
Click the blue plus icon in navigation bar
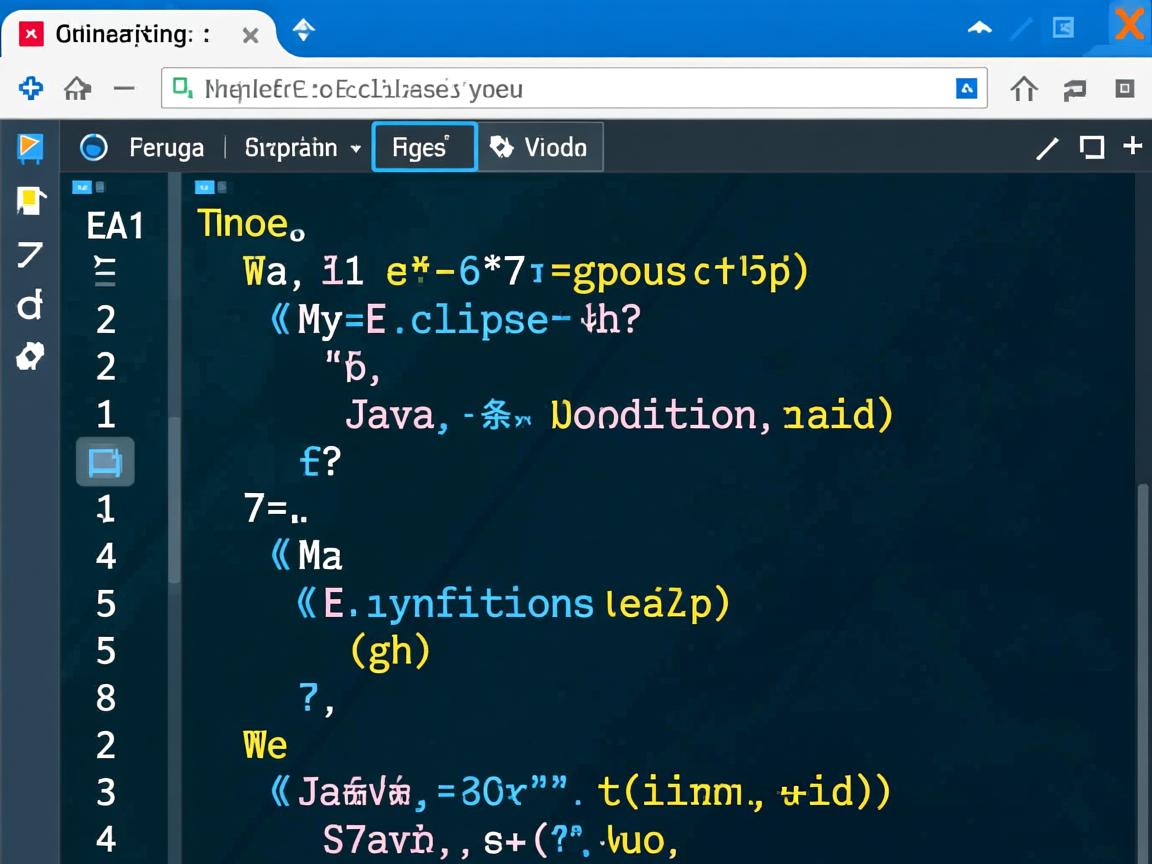coord(31,89)
